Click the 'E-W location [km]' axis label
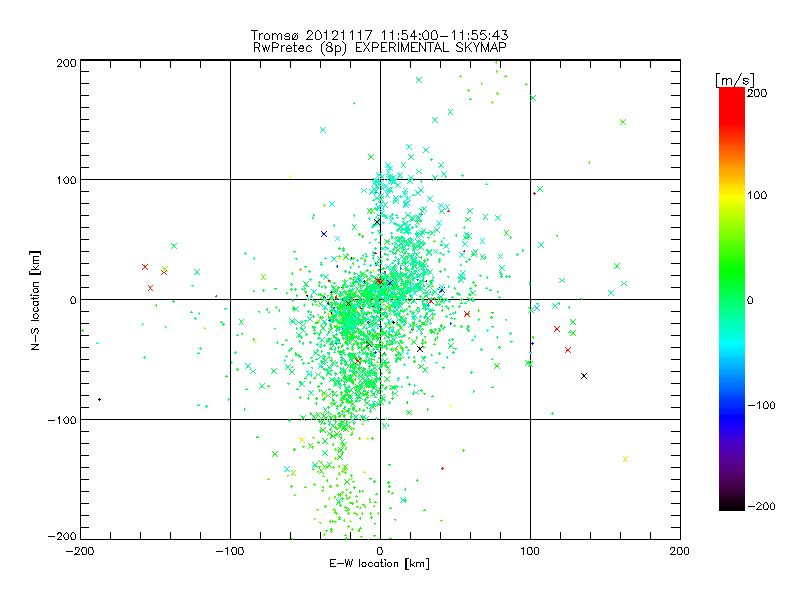The image size is (800, 600). (379, 563)
